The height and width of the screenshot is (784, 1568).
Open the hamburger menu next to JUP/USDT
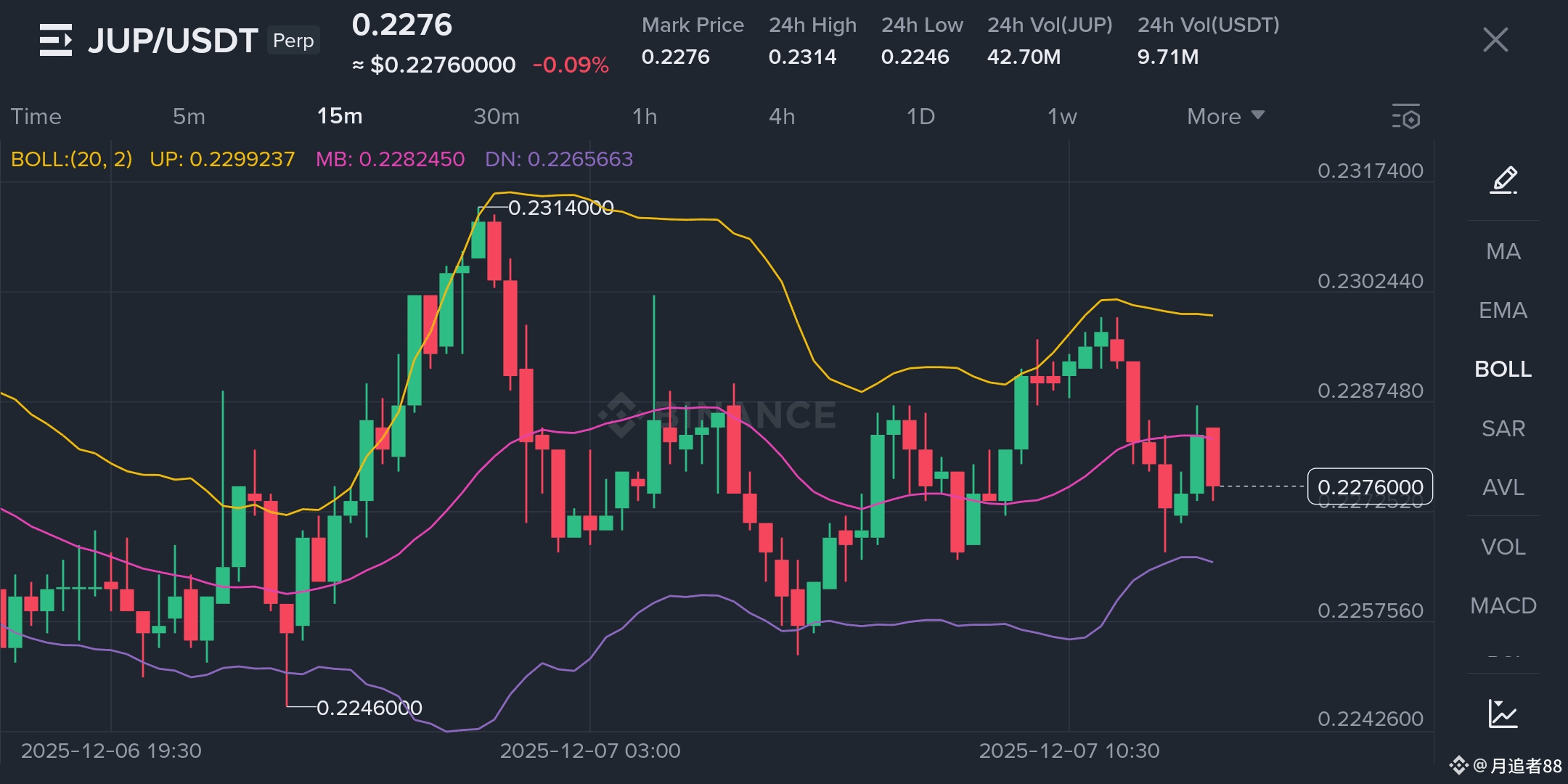pyautogui.click(x=56, y=40)
